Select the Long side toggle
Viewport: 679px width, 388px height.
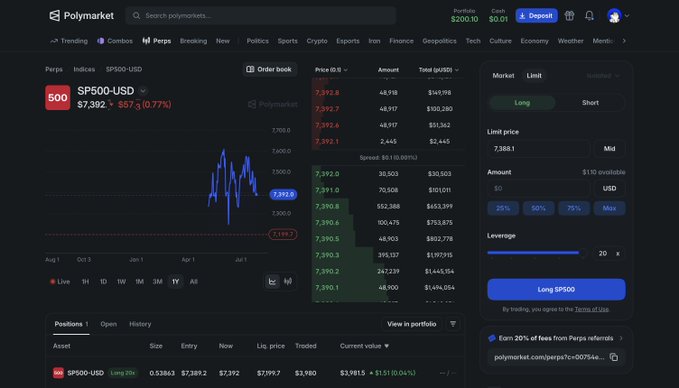522,103
